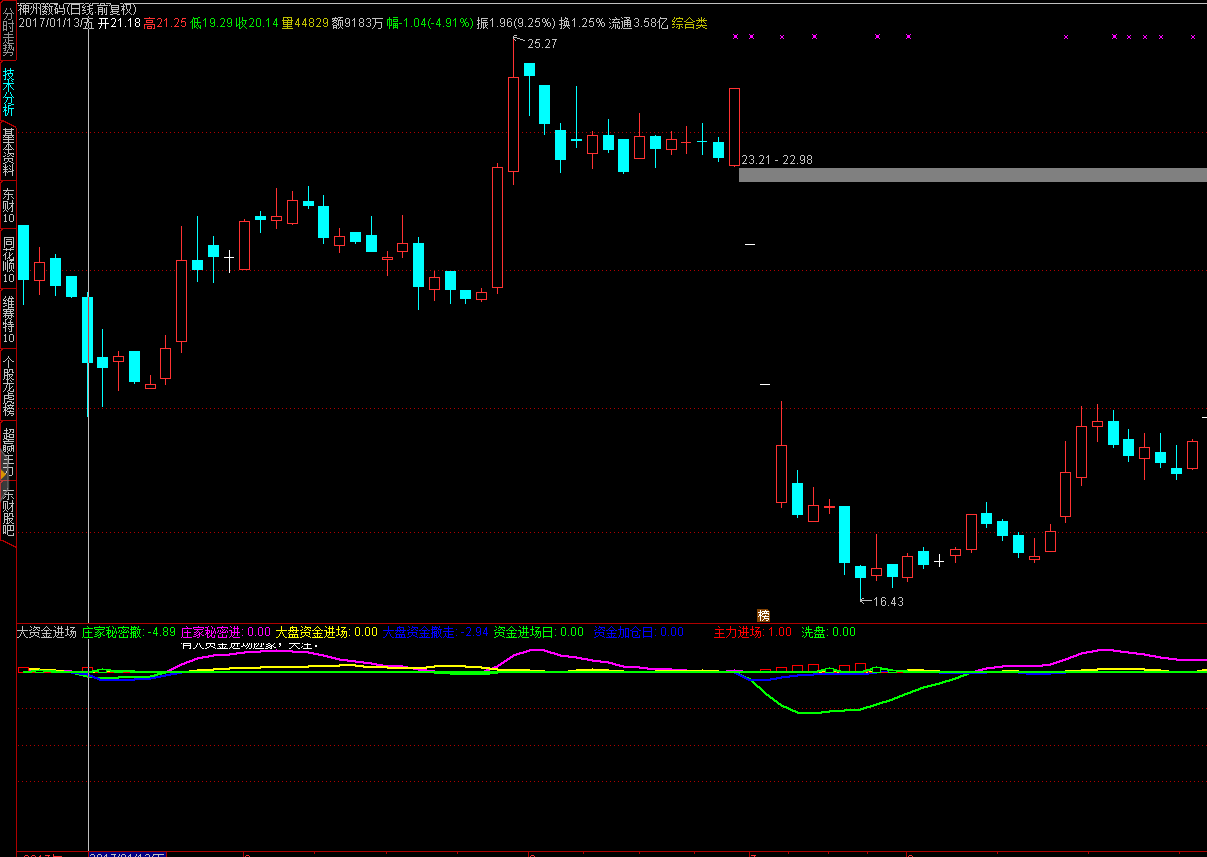
Task: Click the 流通3.58亿 float value
Action: pos(638,23)
